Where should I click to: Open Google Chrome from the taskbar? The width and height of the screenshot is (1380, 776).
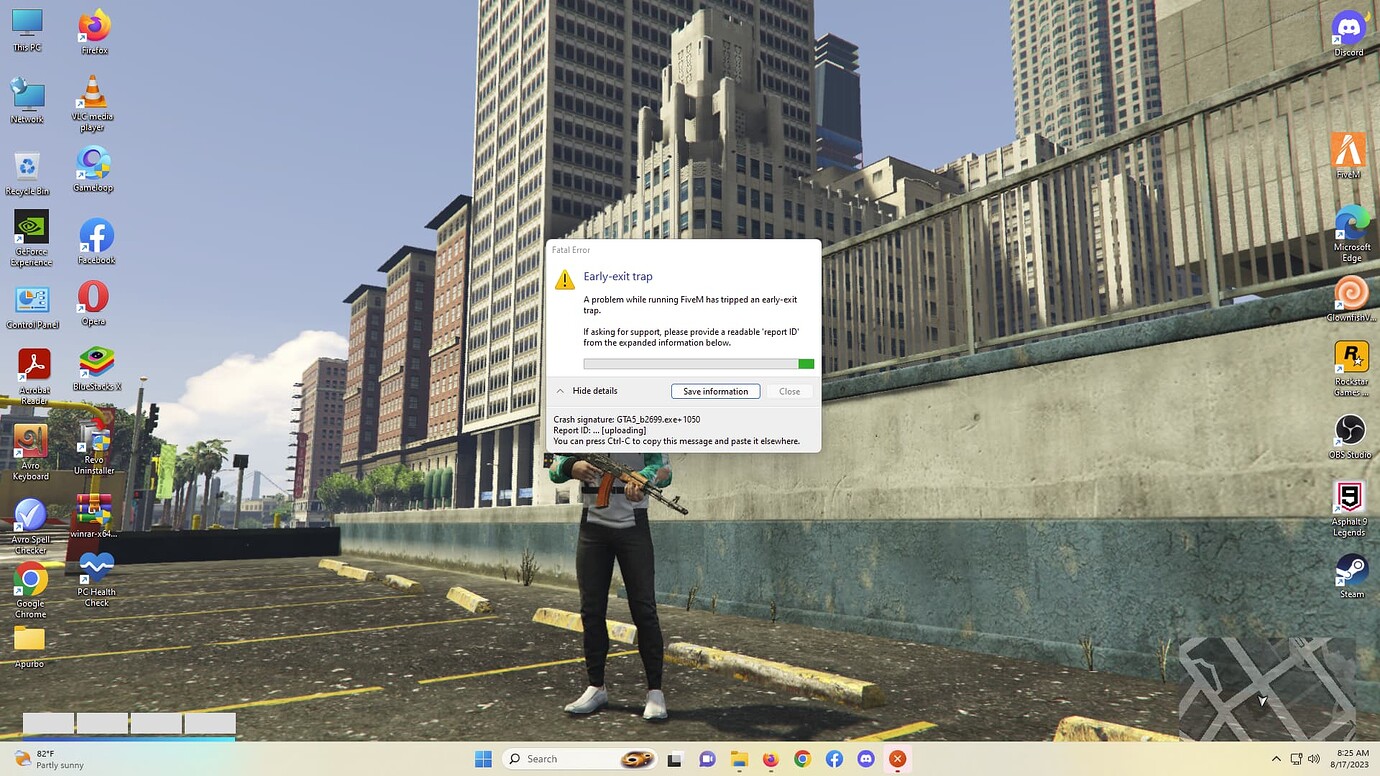[802, 759]
